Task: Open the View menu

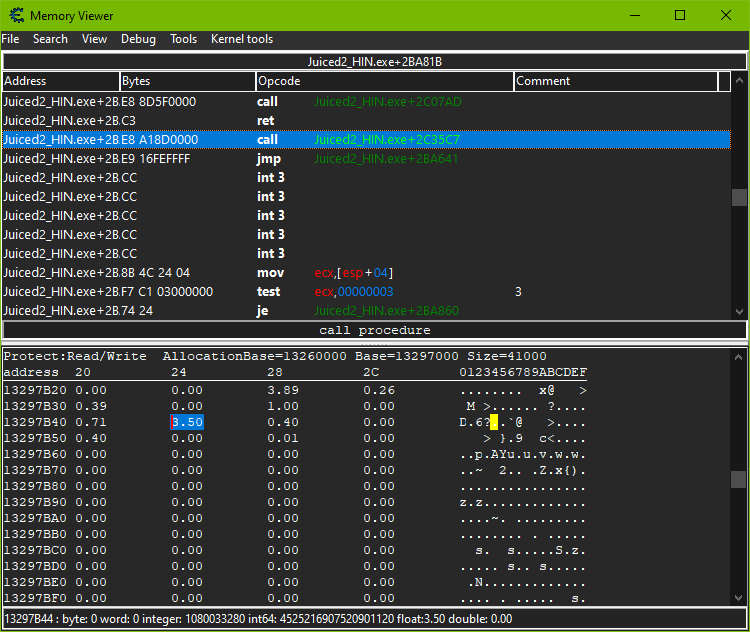Action: point(94,39)
